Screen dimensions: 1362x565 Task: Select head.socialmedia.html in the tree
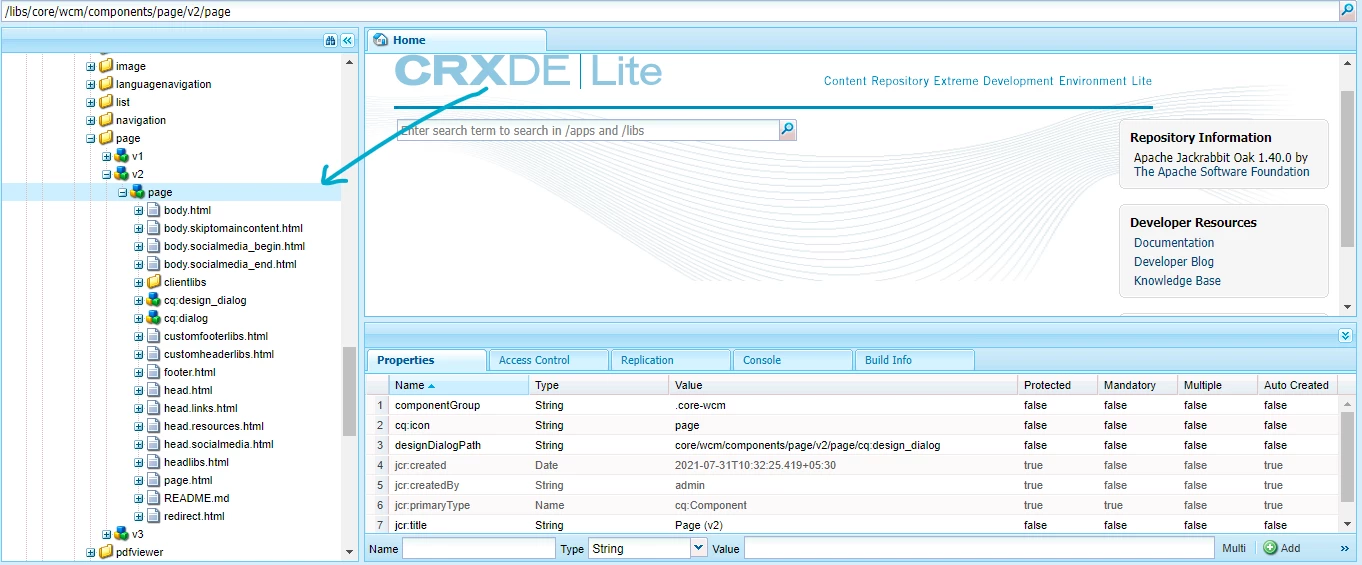tap(218, 444)
